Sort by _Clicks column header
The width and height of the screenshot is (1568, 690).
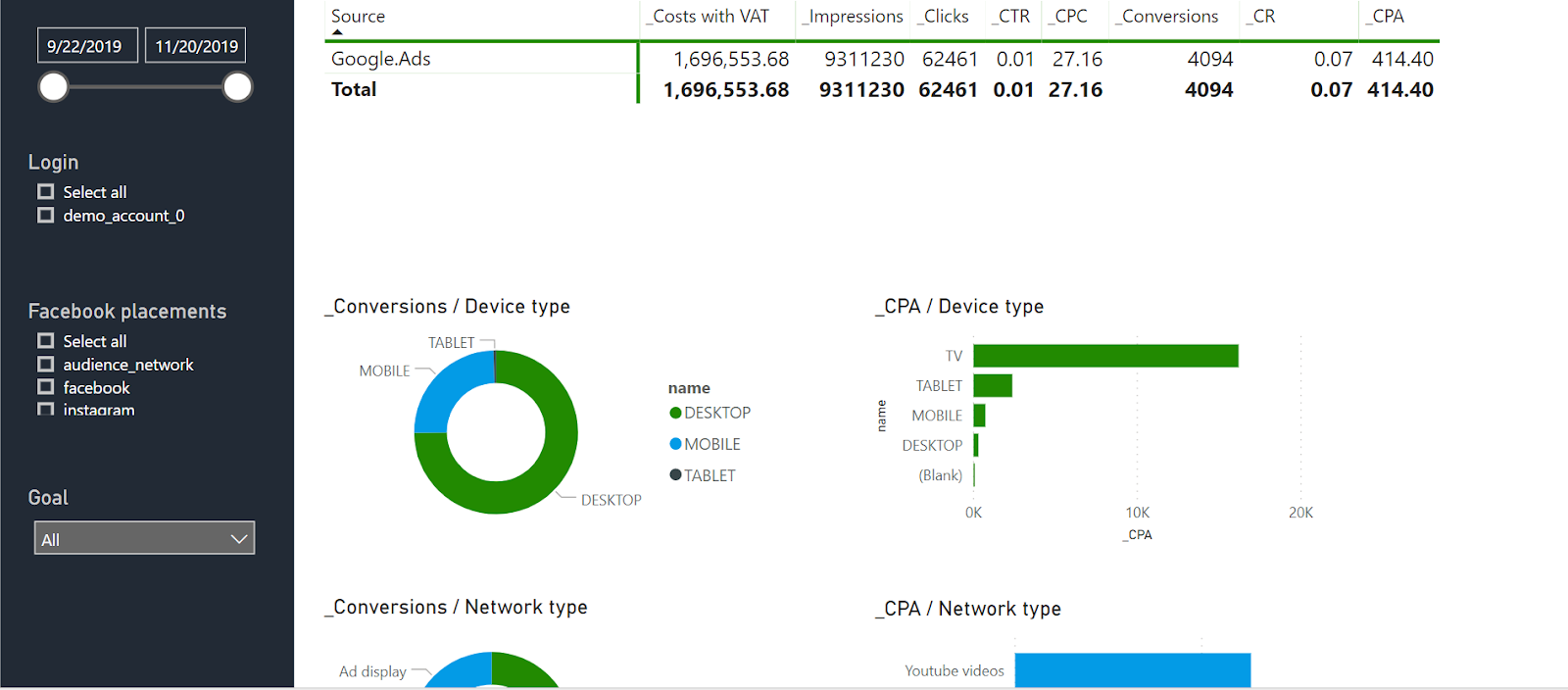pos(943,17)
